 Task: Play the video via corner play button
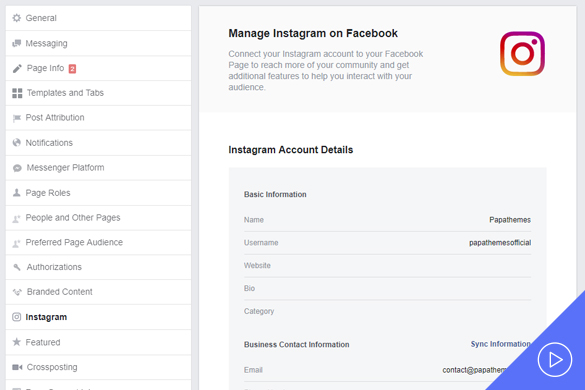[555, 360]
